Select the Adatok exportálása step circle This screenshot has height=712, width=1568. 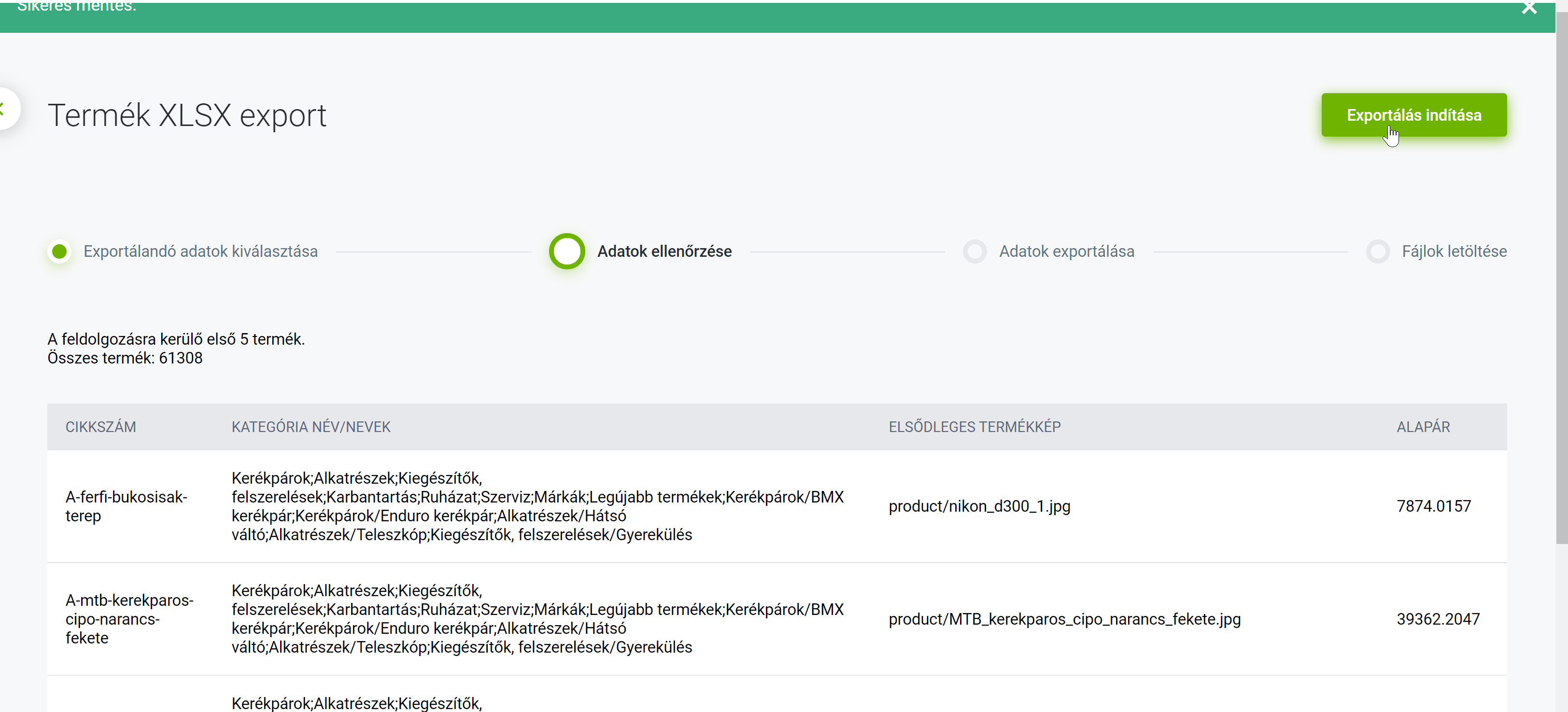(975, 251)
